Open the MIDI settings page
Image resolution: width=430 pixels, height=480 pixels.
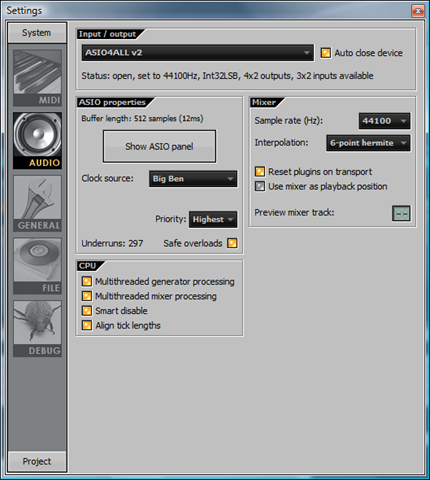37,78
